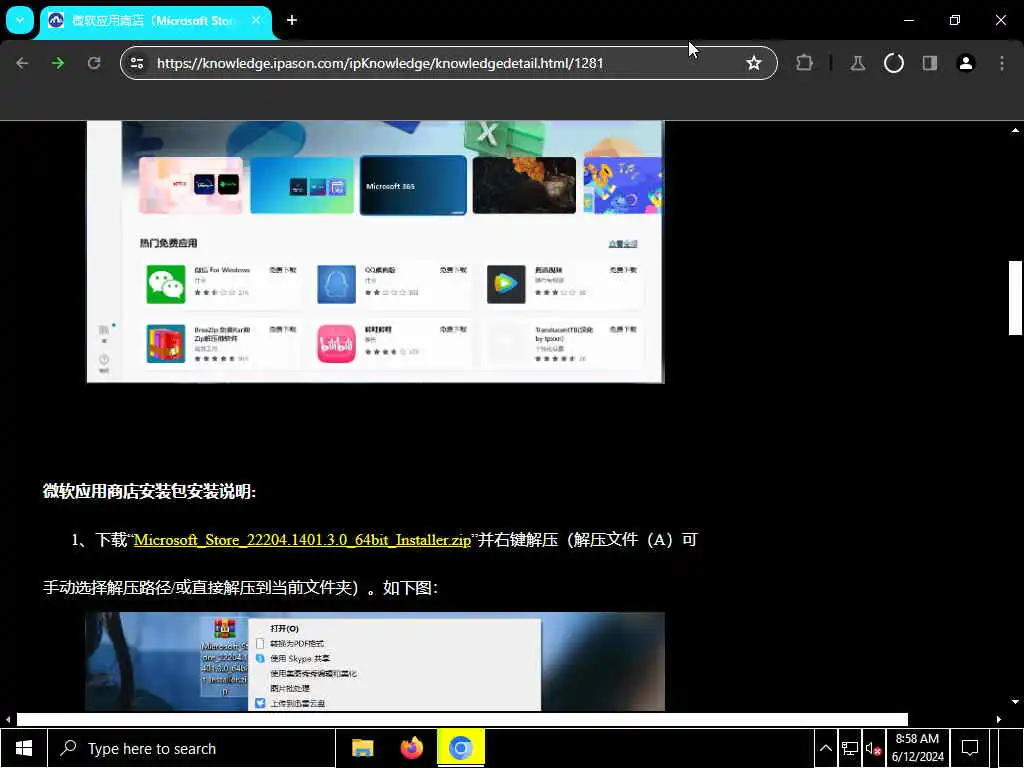Click the scroll down arrow
This screenshot has width=1024, height=768.
(x=1015, y=702)
